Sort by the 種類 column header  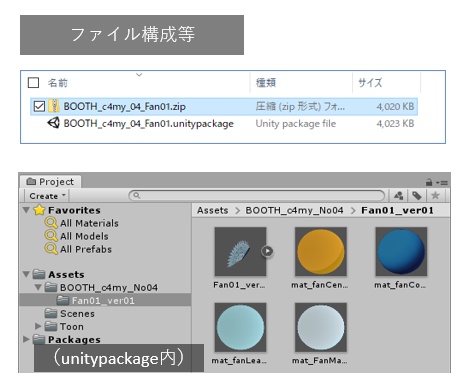point(266,83)
